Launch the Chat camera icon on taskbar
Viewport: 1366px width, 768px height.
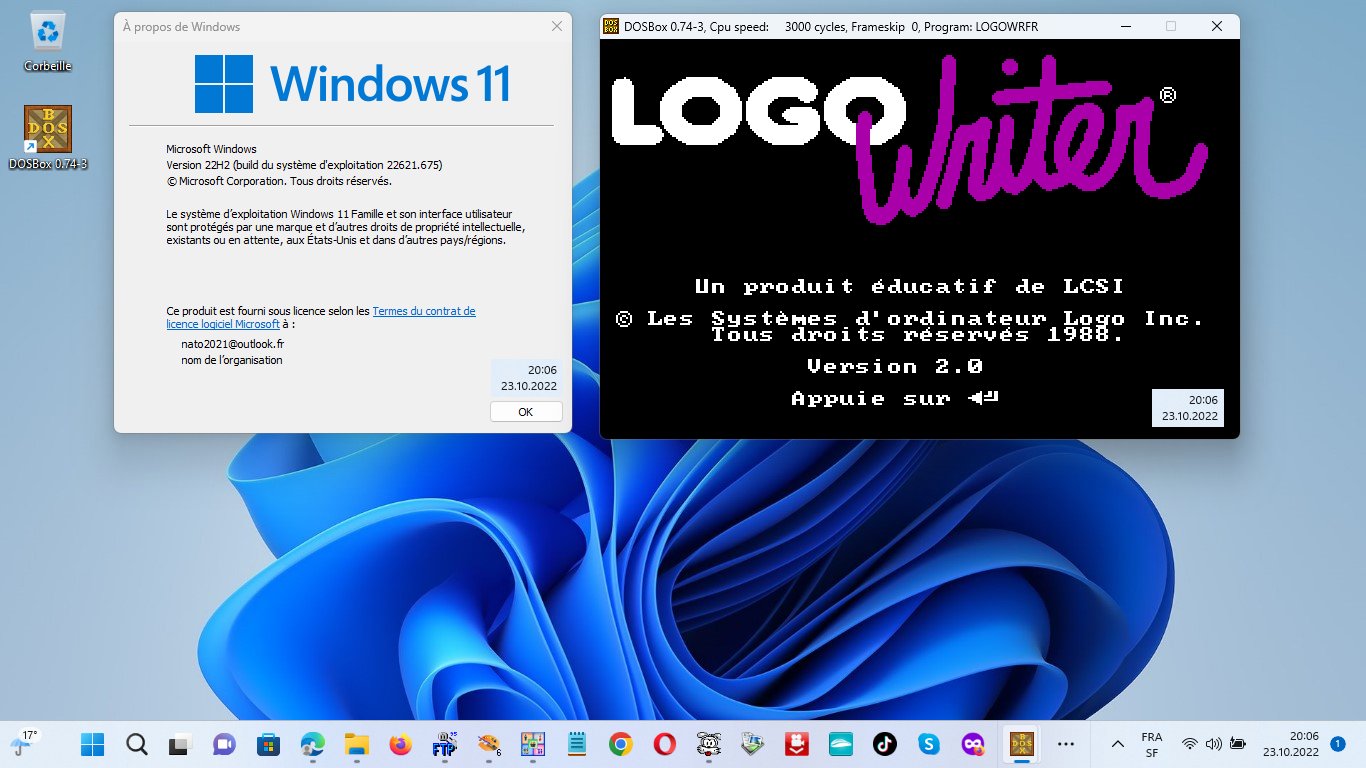[224, 744]
